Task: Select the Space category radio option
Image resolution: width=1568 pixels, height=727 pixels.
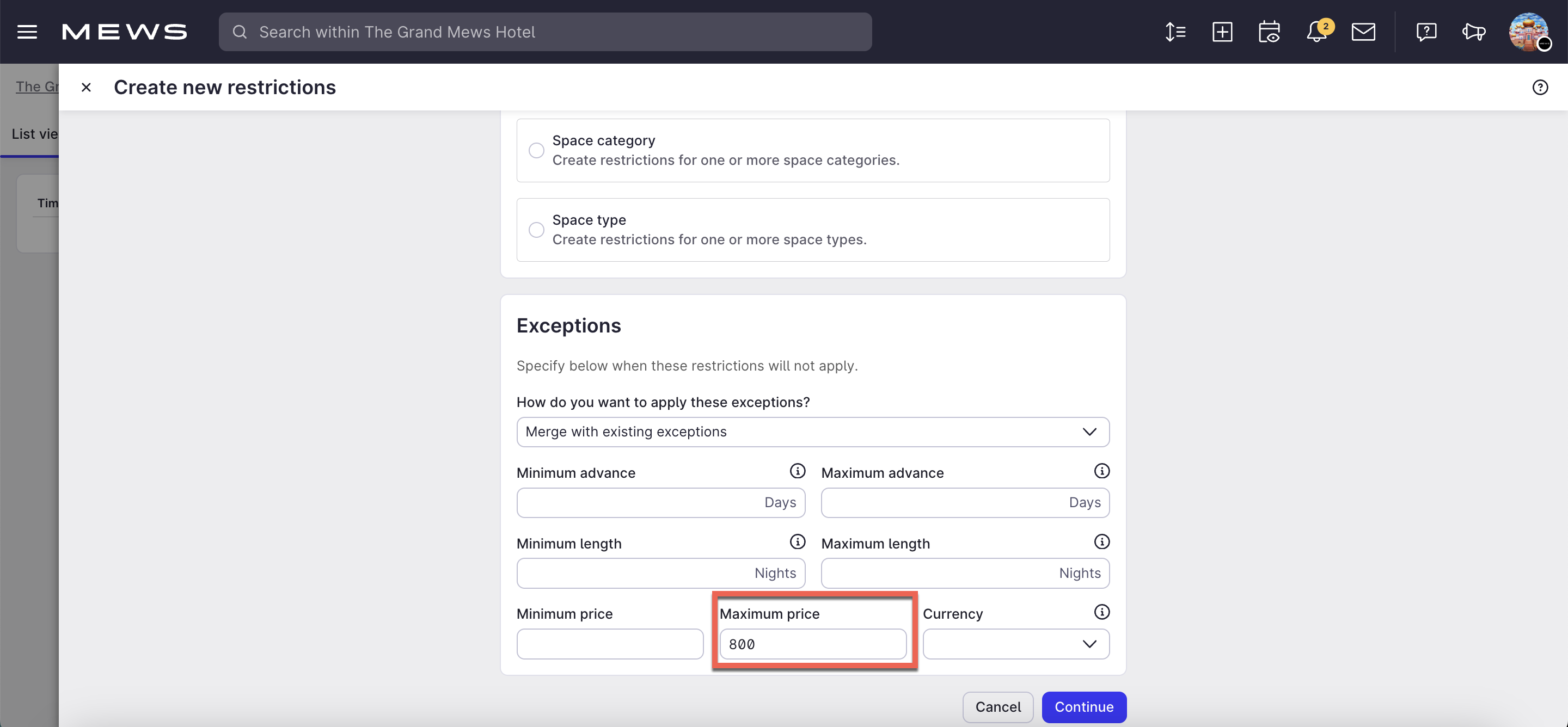Action: (x=536, y=150)
